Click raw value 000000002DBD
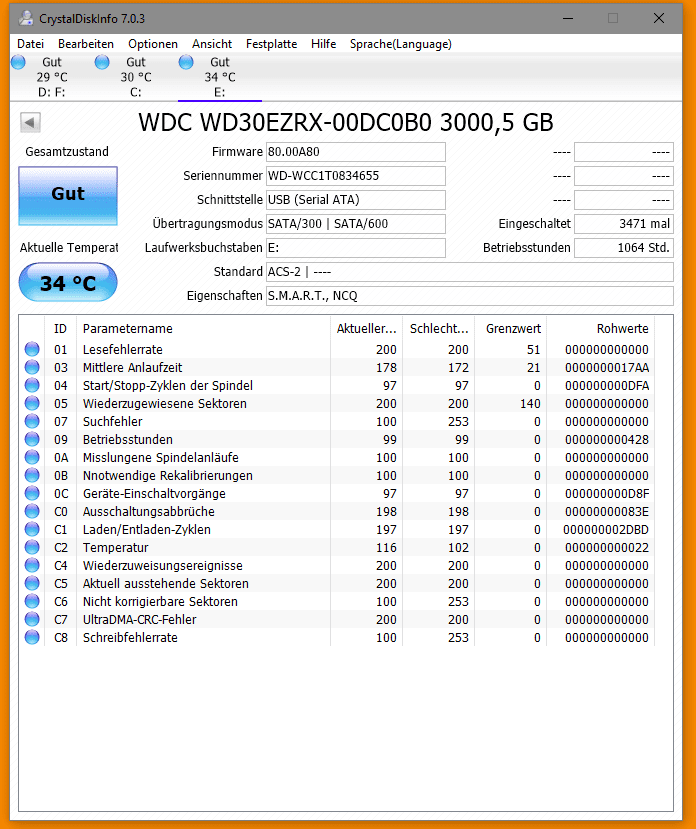The image size is (696, 829). coord(606,529)
